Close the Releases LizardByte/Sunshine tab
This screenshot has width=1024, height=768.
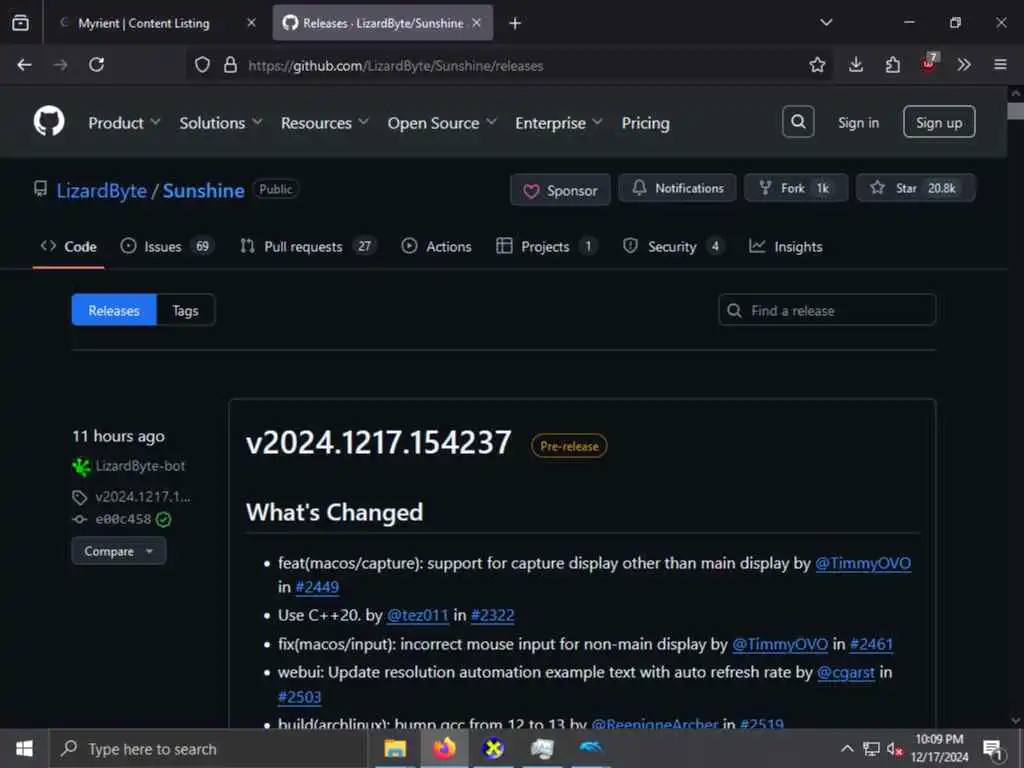click(x=477, y=23)
